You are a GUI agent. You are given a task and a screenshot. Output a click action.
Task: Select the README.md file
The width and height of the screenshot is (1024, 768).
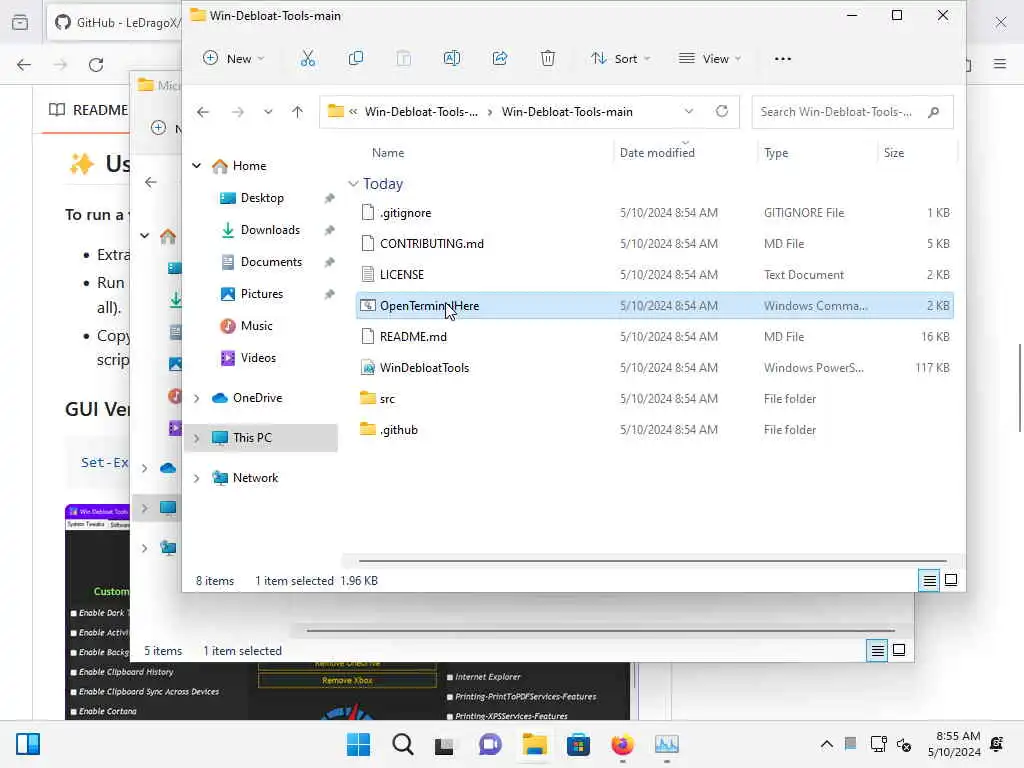coord(654,337)
